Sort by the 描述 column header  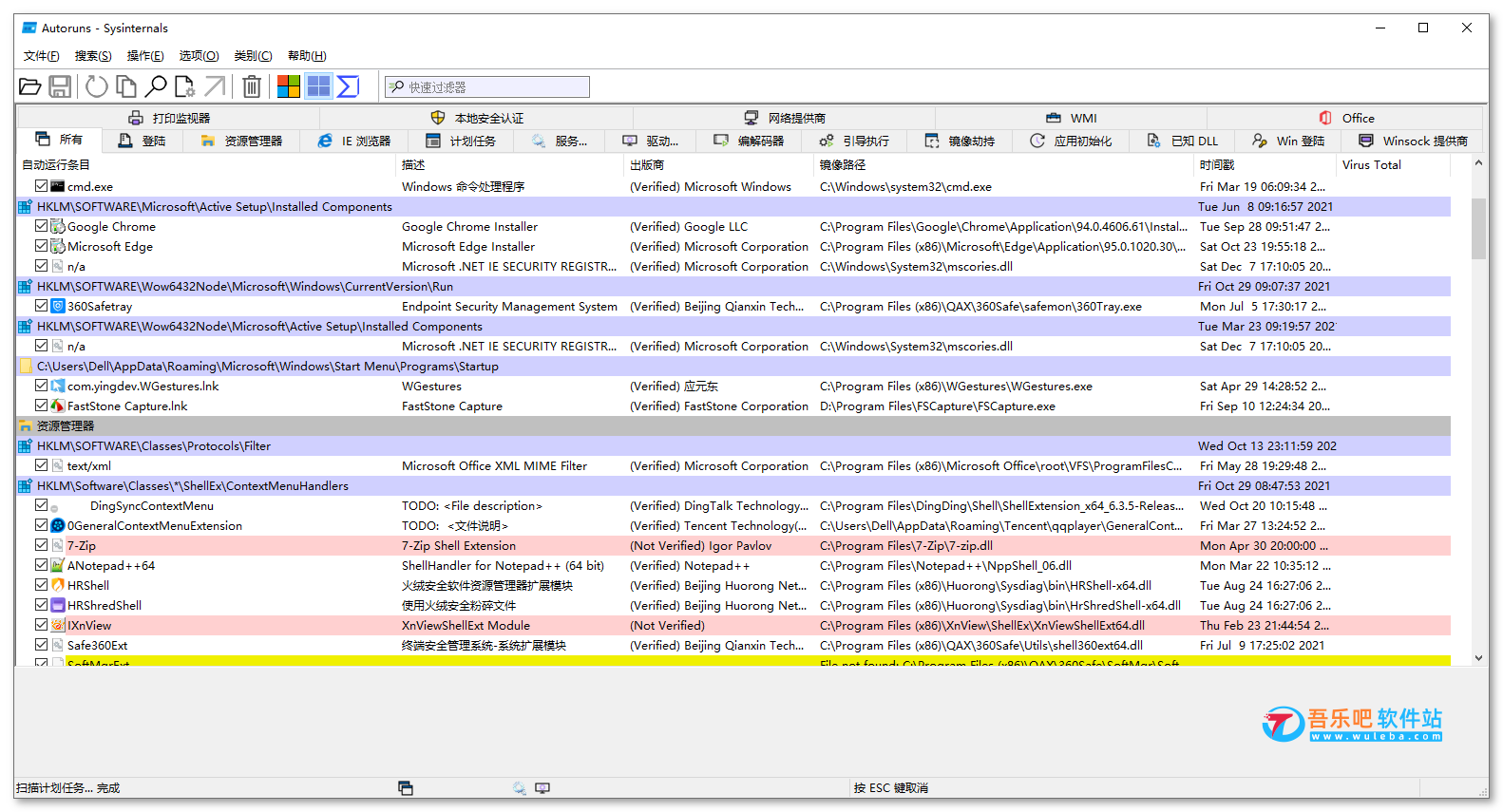(510, 164)
